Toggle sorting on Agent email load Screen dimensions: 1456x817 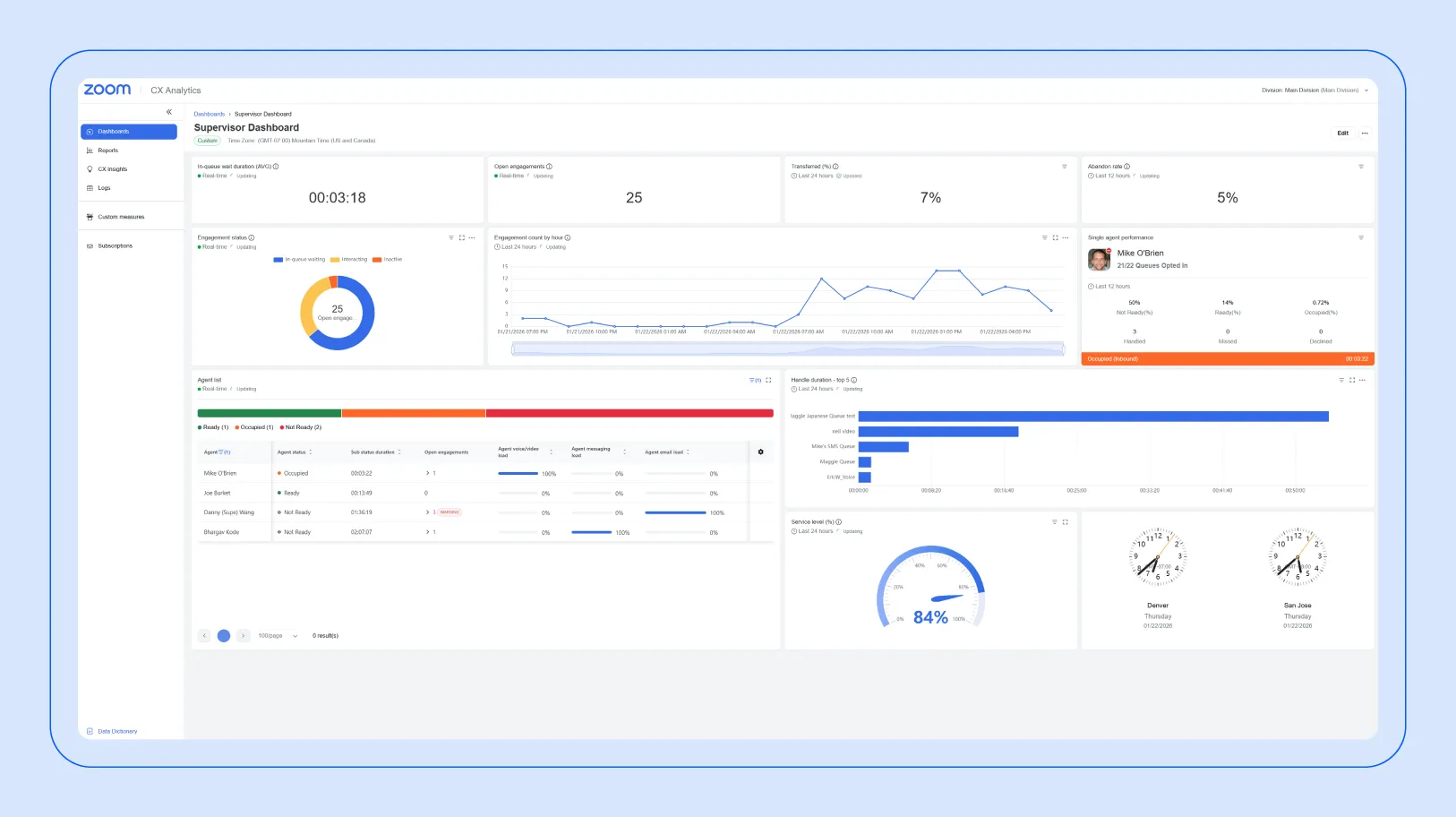688,452
